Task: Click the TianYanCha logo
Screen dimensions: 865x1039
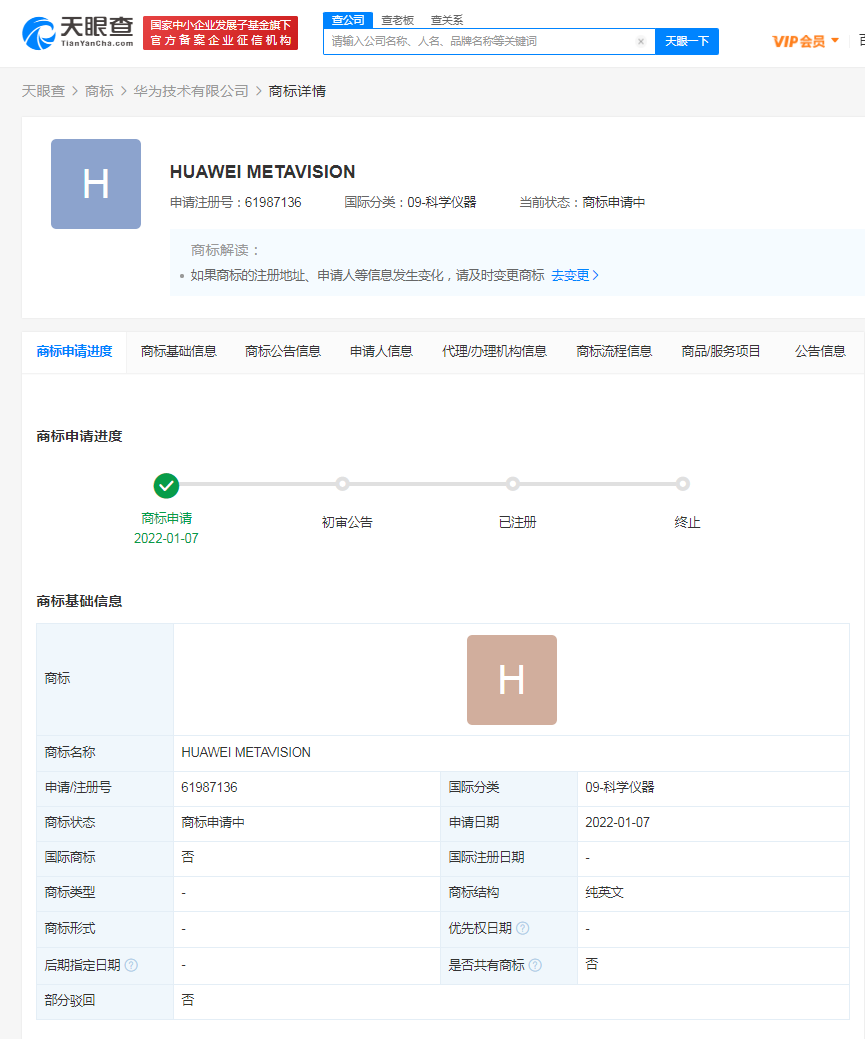Action: click(x=78, y=33)
